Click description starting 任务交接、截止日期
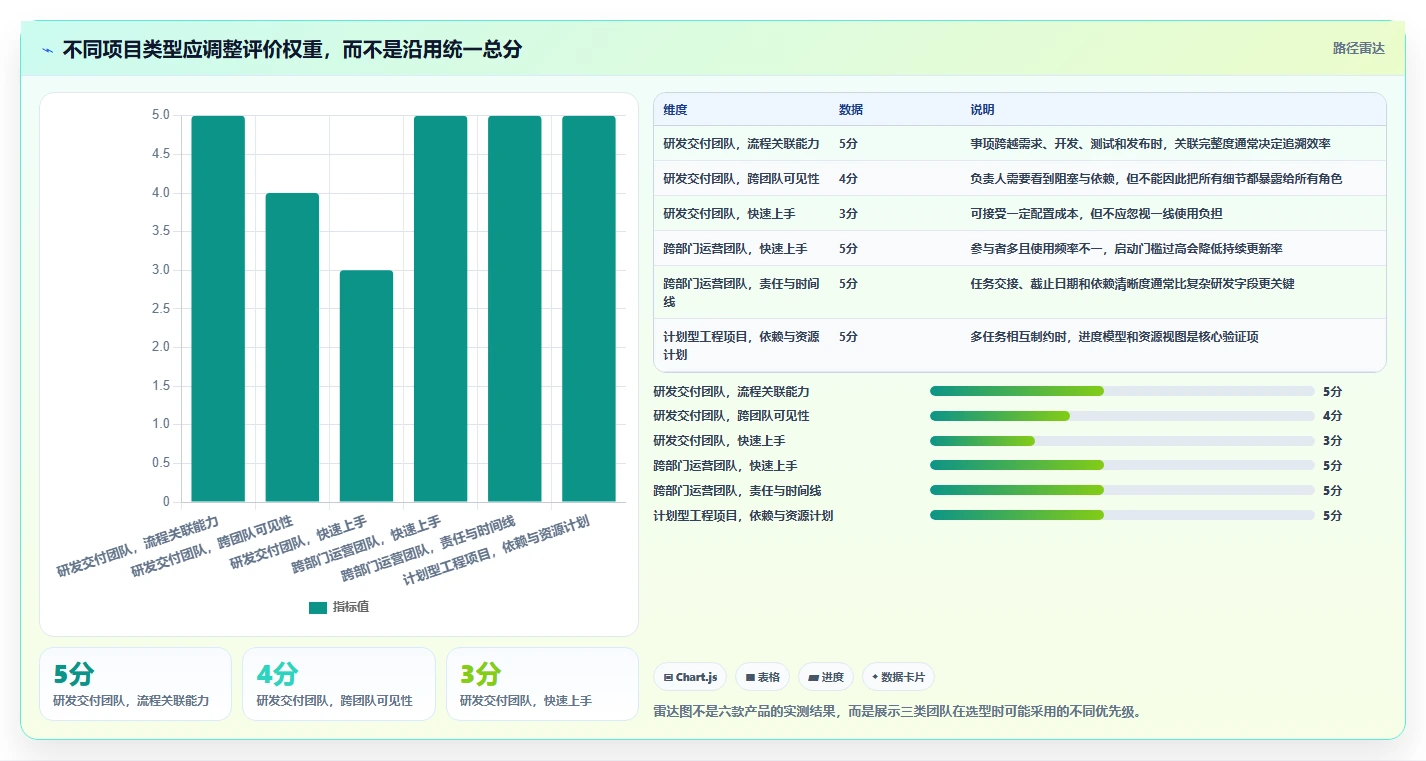 [x=1132, y=284]
